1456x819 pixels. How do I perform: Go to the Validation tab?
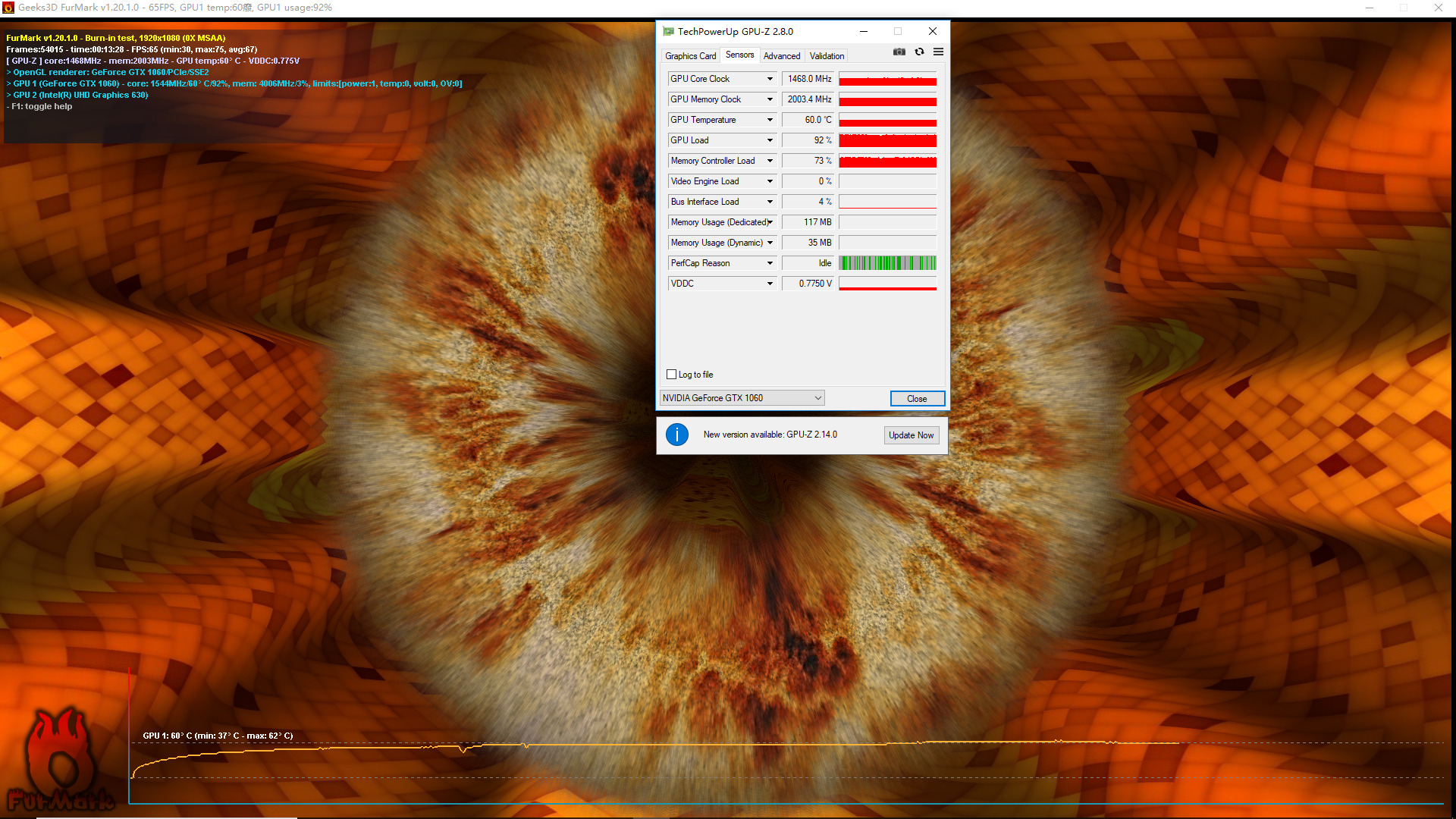pos(826,56)
